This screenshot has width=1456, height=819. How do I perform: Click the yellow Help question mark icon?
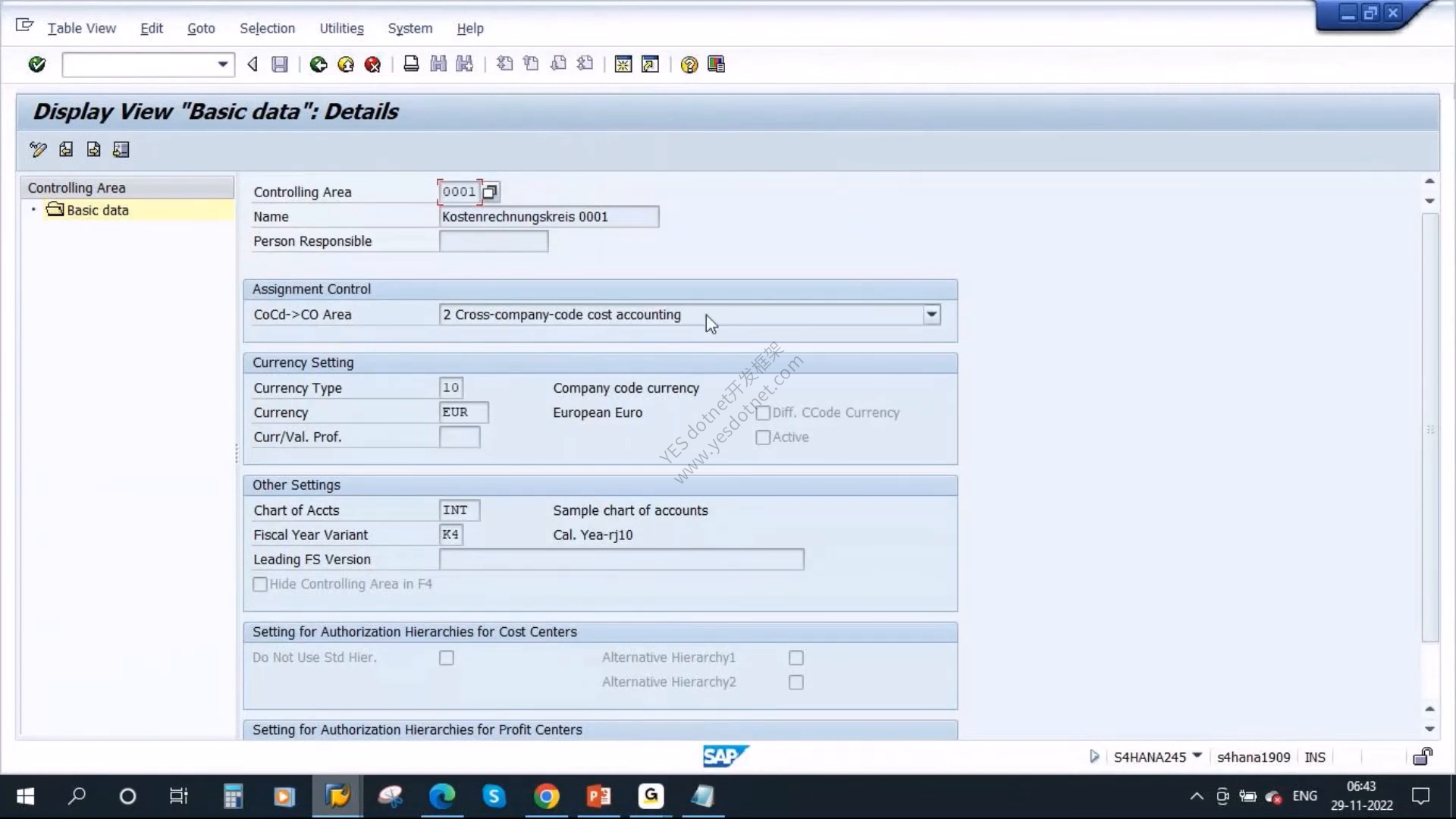[x=689, y=64]
